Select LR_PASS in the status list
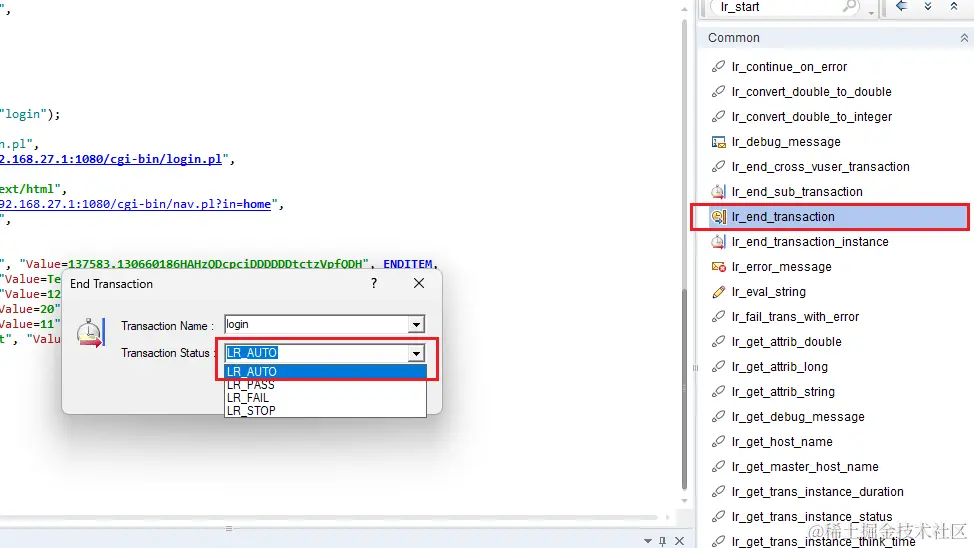This screenshot has width=974, height=548. 325,385
